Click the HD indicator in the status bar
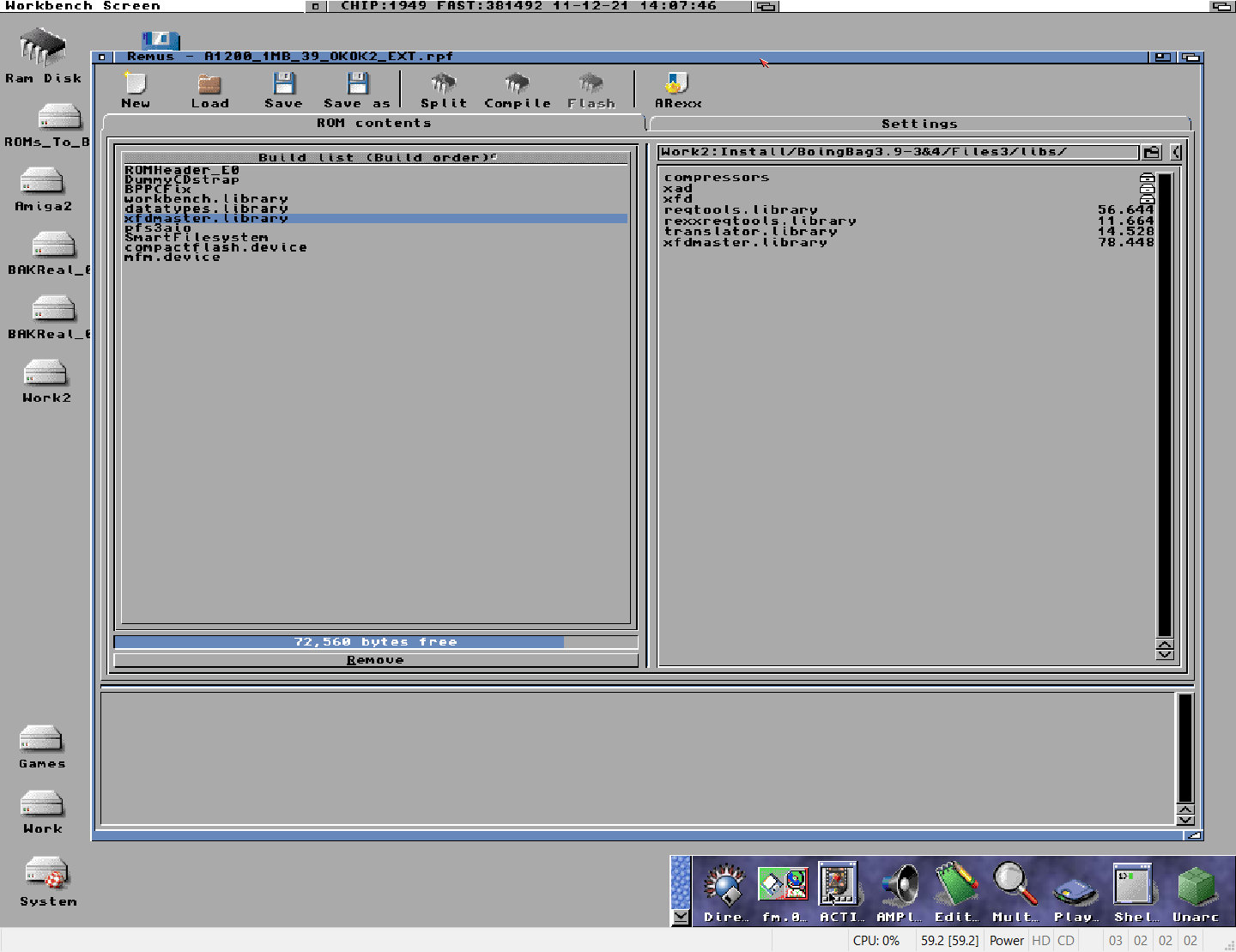This screenshot has width=1236, height=952. pyautogui.click(x=1041, y=941)
